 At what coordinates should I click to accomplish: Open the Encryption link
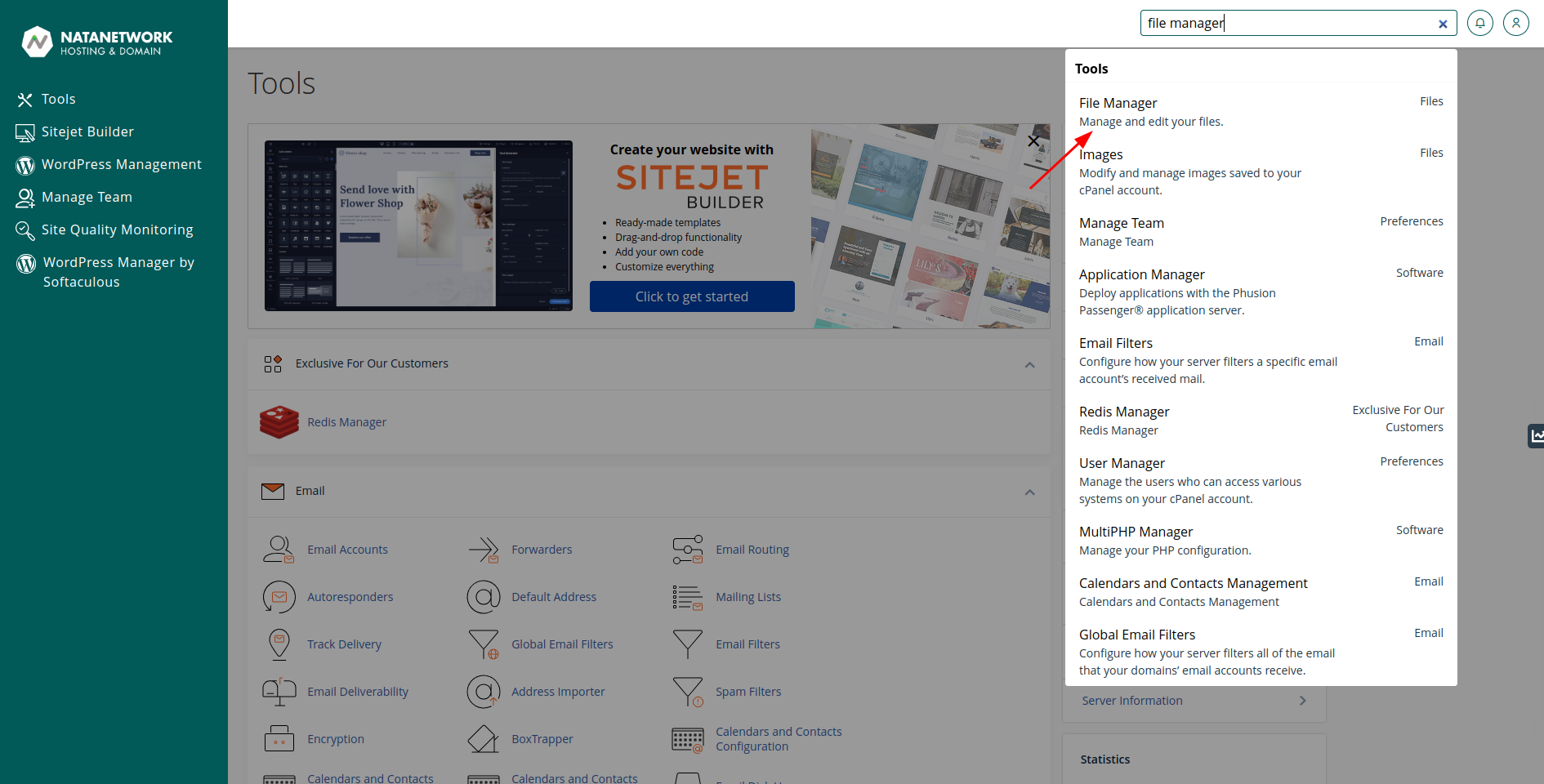tap(336, 739)
